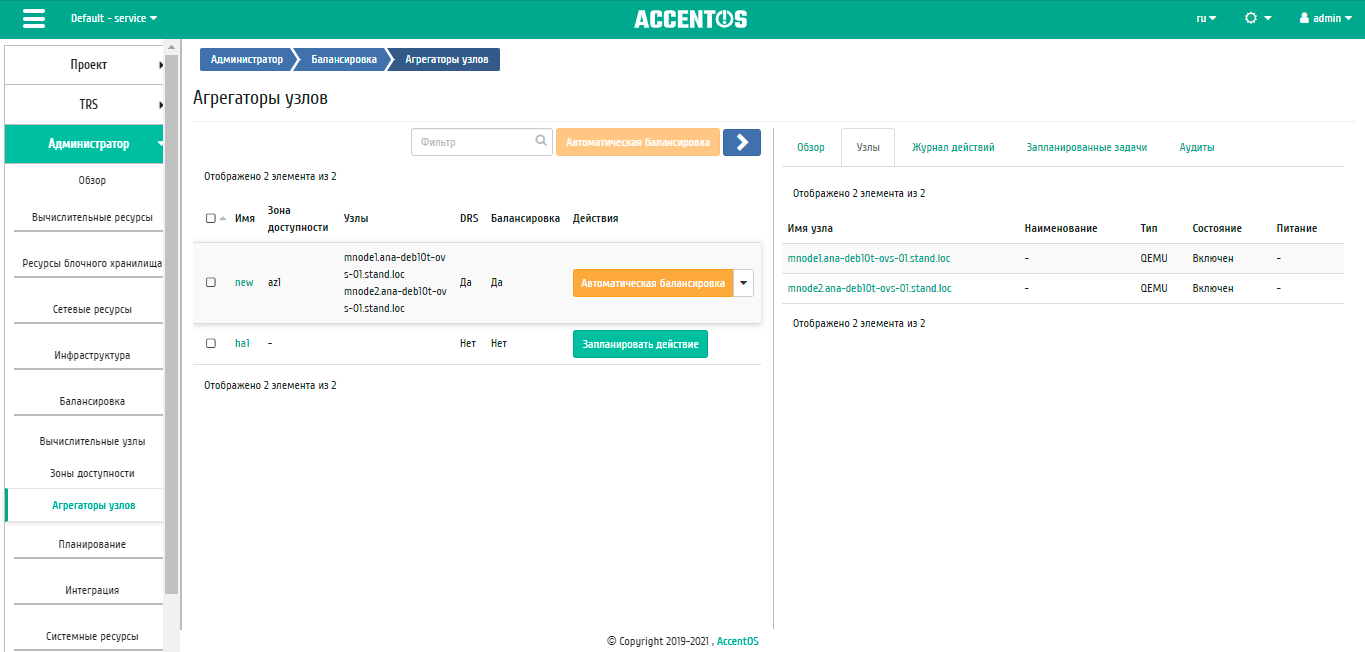The height and width of the screenshot is (652, 1365).
Task: Open the Запланированные задачи tab
Action: click(x=1086, y=147)
